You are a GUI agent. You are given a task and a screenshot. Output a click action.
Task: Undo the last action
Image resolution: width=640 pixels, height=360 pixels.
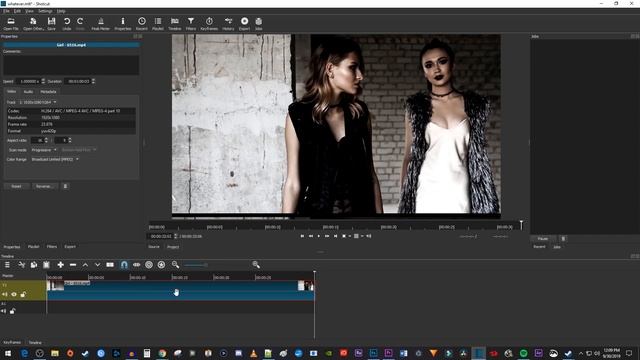tap(67, 24)
